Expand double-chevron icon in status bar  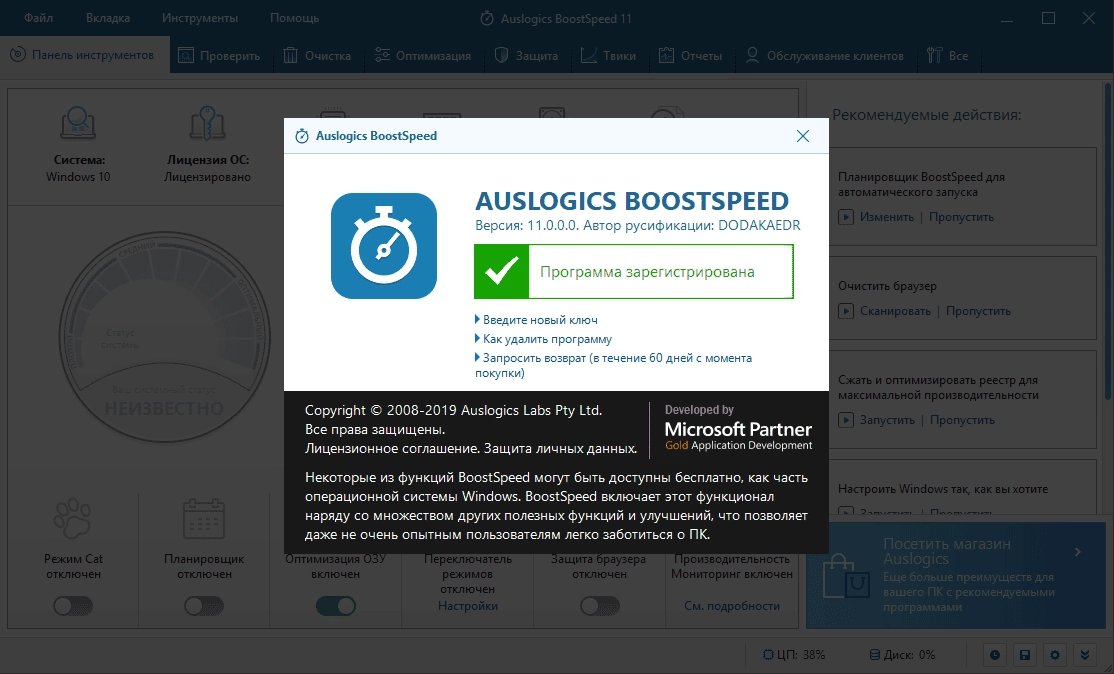pos(1084,655)
